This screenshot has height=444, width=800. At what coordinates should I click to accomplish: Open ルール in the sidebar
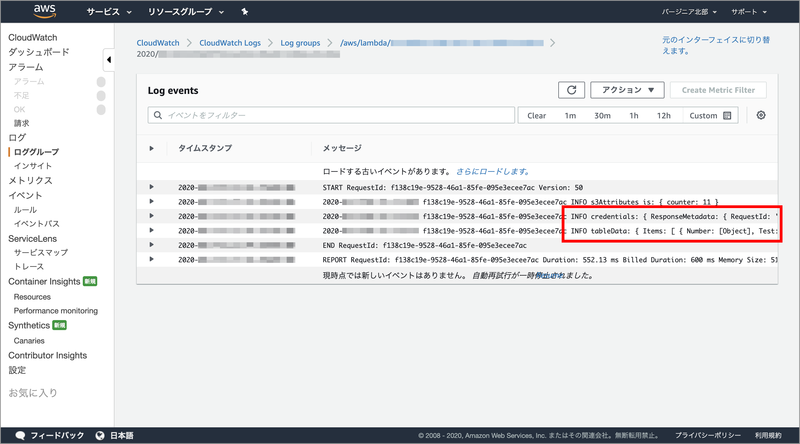coord(25,210)
